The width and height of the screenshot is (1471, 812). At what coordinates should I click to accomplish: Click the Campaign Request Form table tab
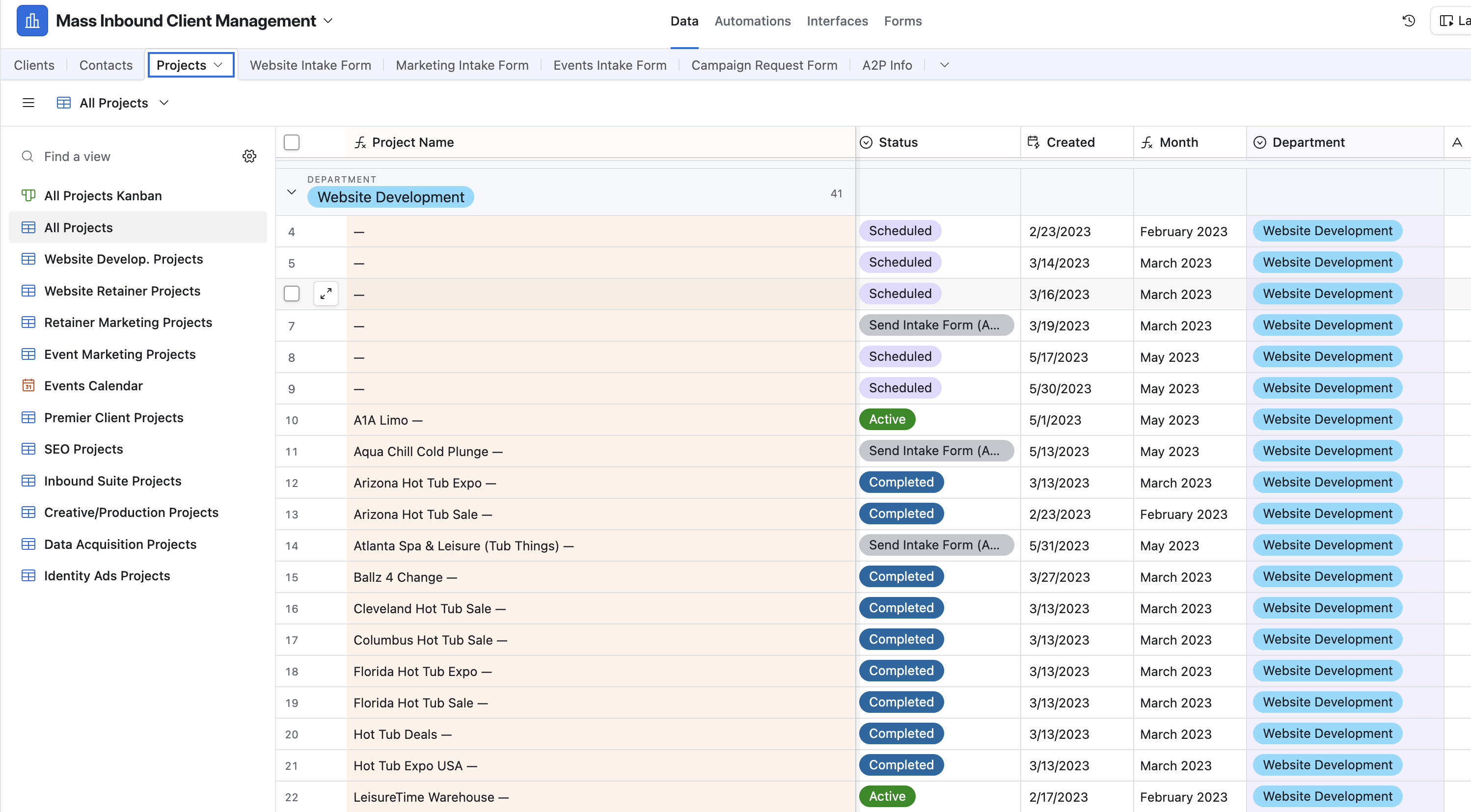pos(764,65)
